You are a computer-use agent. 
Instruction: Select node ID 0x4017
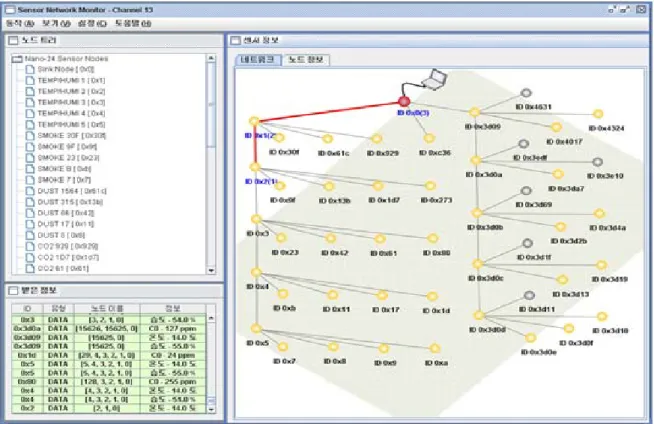click(556, 127)
